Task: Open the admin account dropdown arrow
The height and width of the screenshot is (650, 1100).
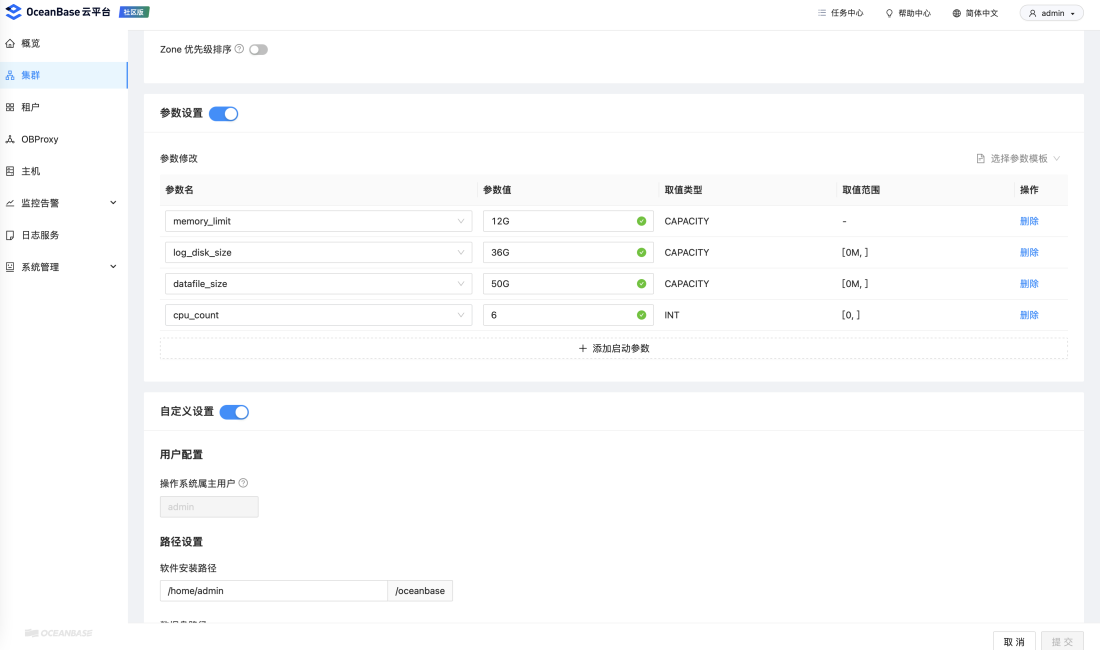Action: click(x=1073, y=14)
